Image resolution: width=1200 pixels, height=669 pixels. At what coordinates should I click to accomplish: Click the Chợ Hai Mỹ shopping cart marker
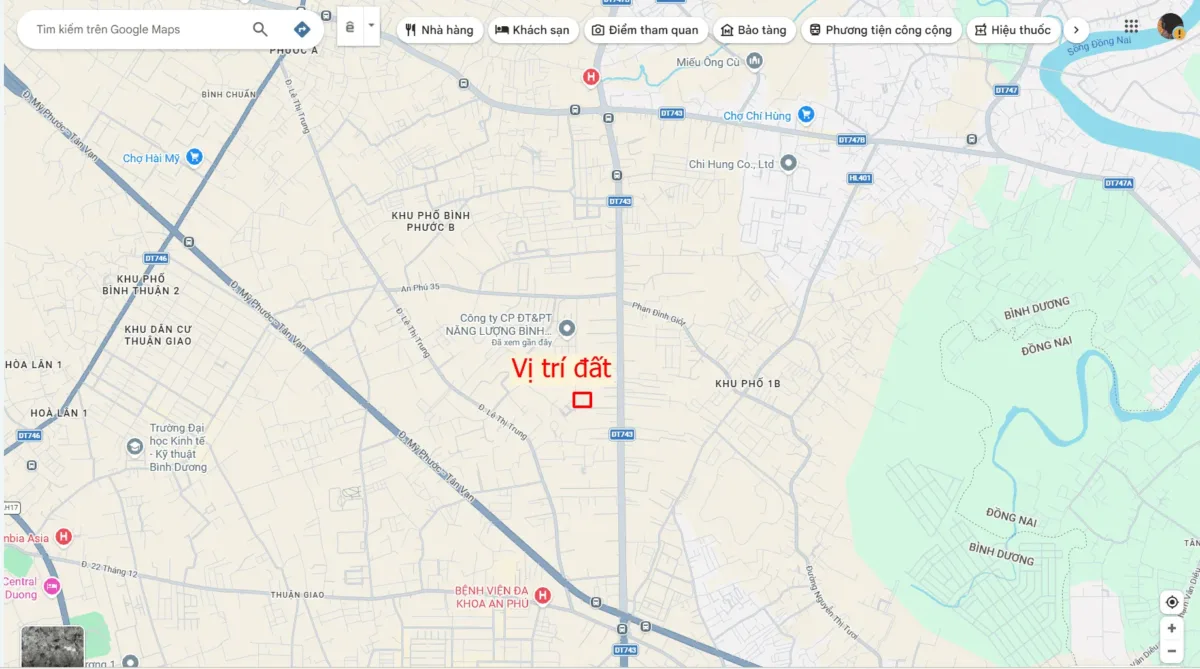point(194,157)
